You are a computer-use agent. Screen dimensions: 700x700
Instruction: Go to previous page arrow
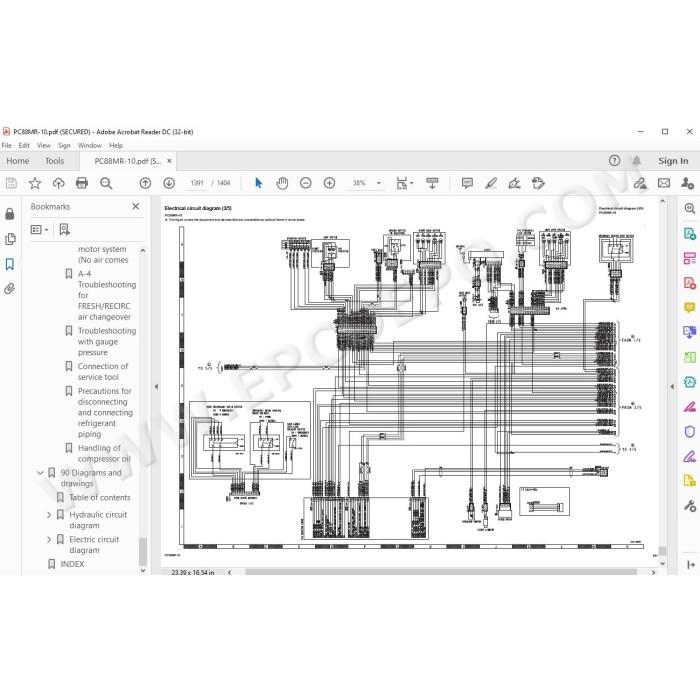(x=145, y=183)
